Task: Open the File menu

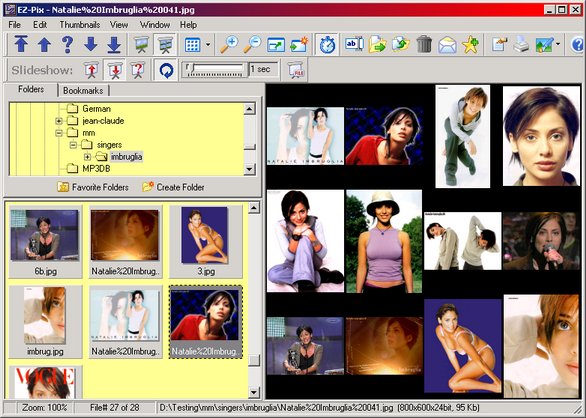Action: point(14,25)
